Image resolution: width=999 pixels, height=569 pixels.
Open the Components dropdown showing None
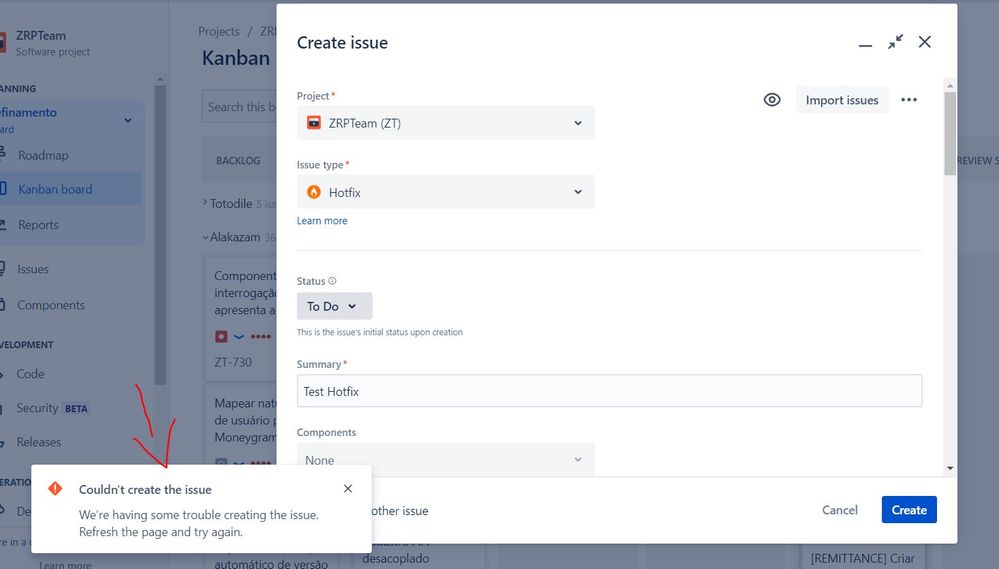pyautogui.click(x=445, y=459)
